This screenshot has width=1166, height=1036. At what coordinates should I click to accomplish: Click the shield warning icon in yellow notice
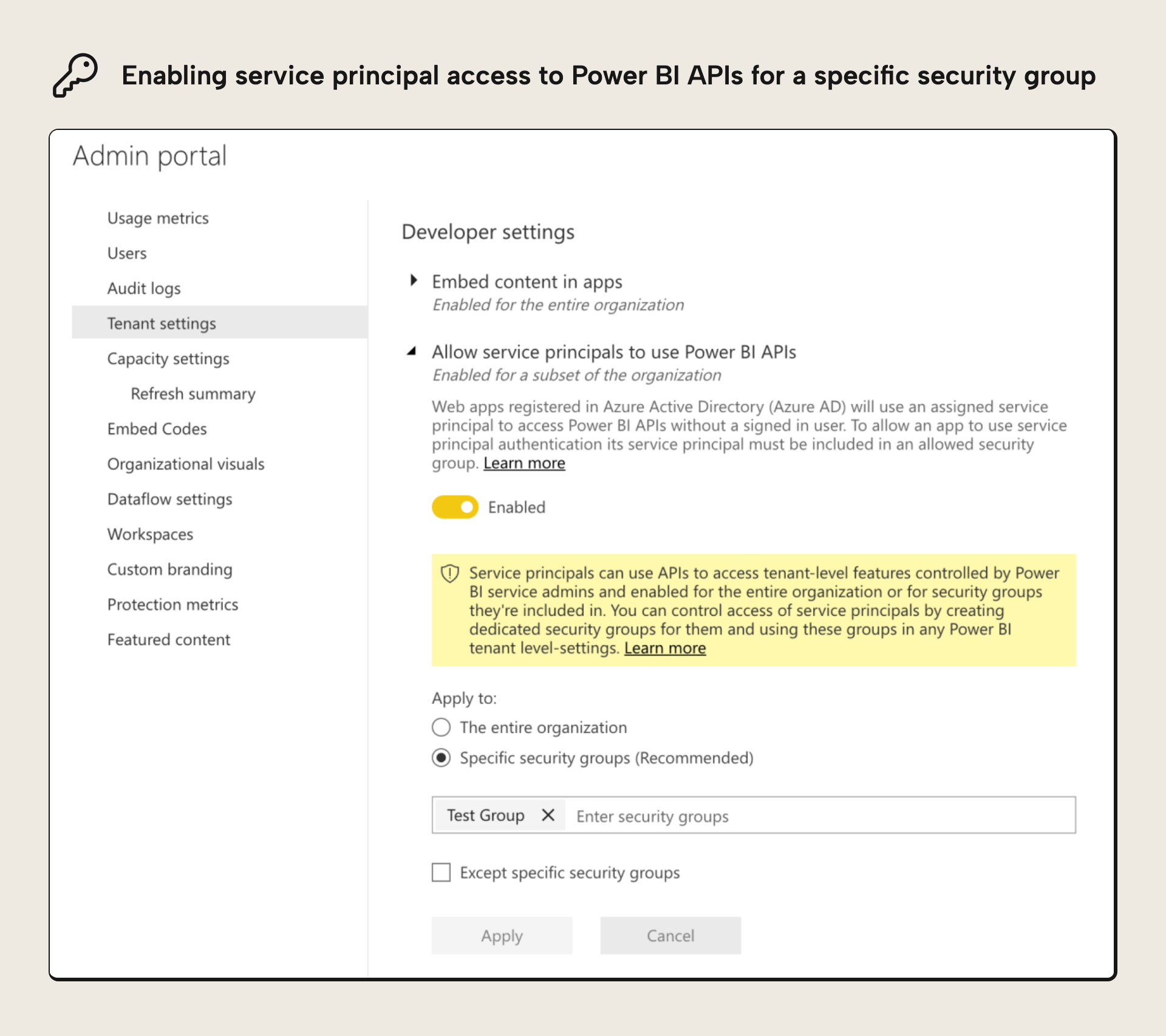449,573
